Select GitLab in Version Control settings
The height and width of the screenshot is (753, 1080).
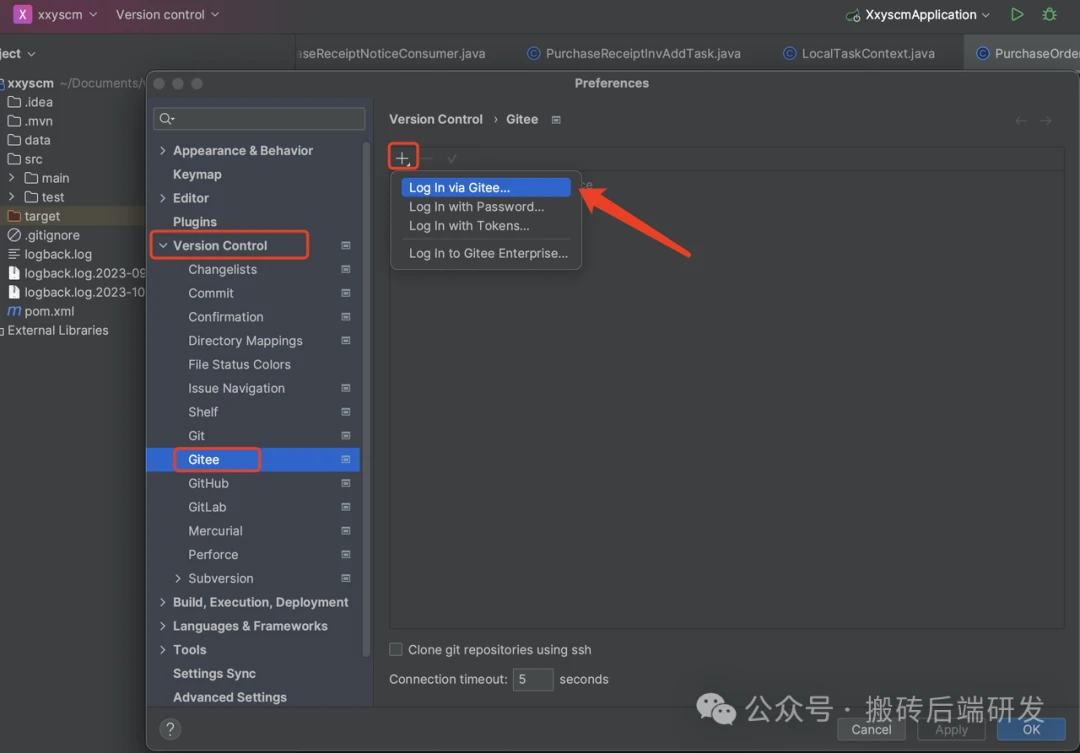pos(207,507)
